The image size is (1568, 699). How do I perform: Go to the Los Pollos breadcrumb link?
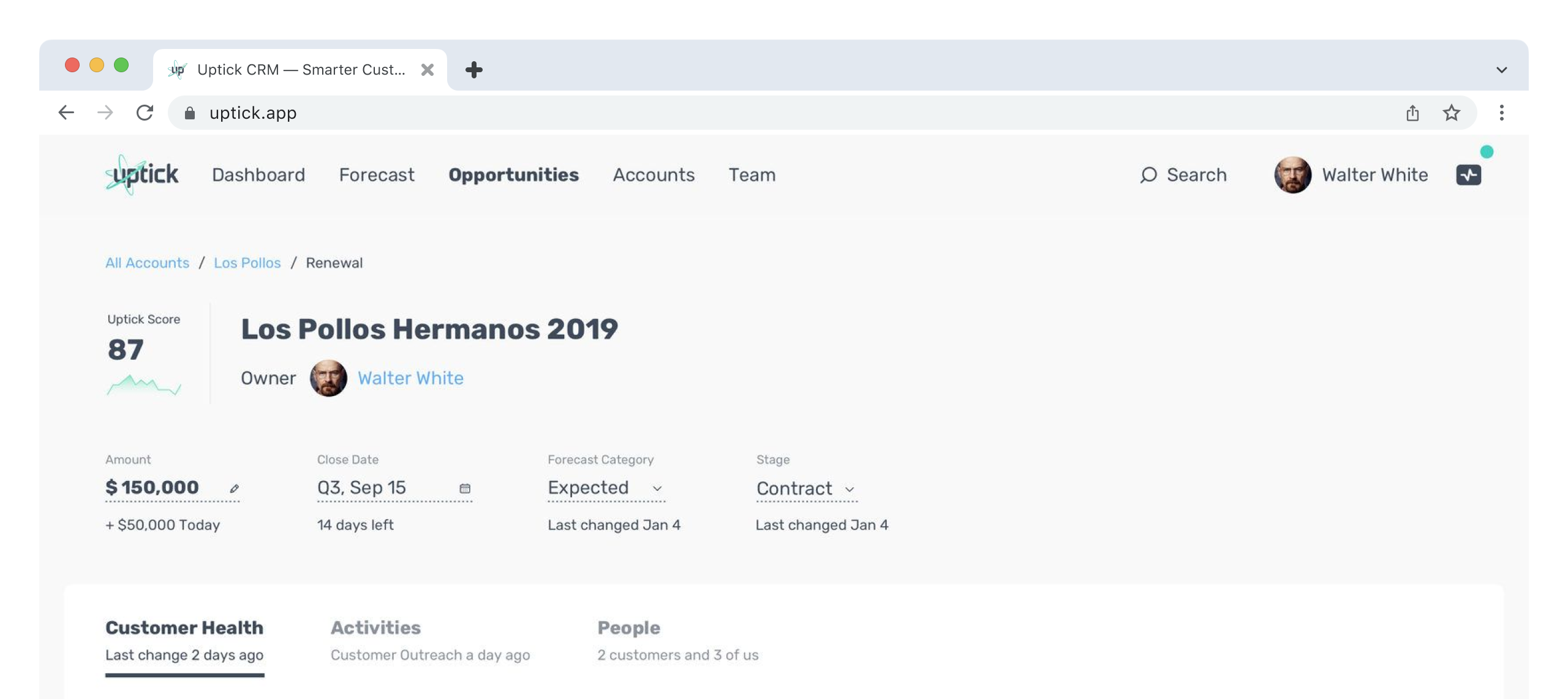[247, 263]
